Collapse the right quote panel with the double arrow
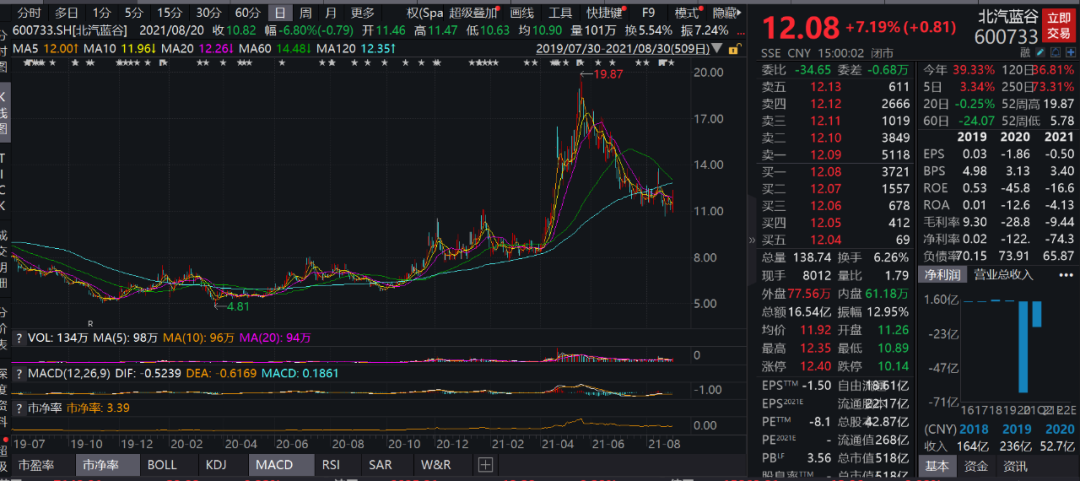This screenshot has height=481, width=1080. [752, 241]
